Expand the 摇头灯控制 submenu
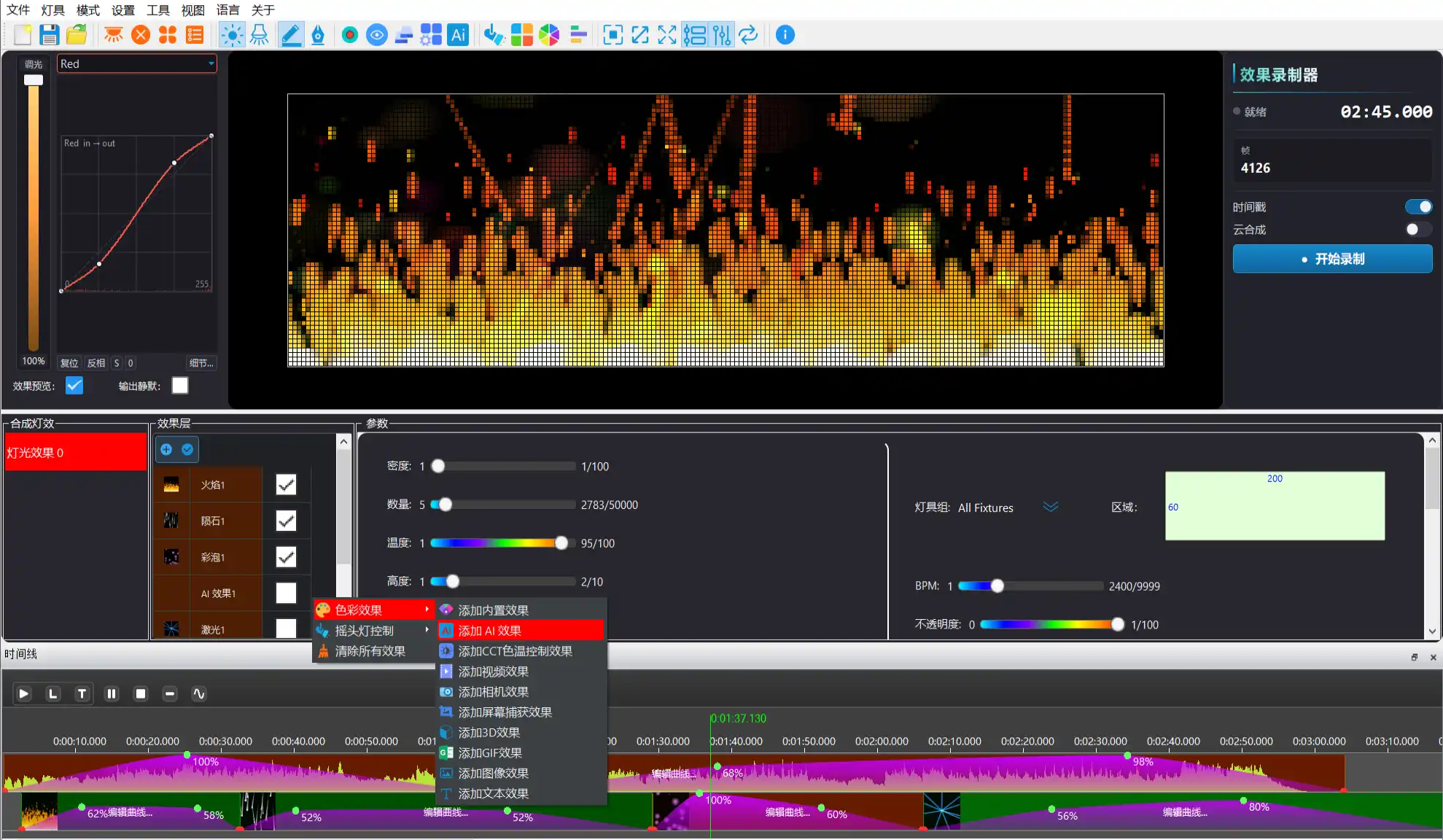 click(x=374, y=630)
